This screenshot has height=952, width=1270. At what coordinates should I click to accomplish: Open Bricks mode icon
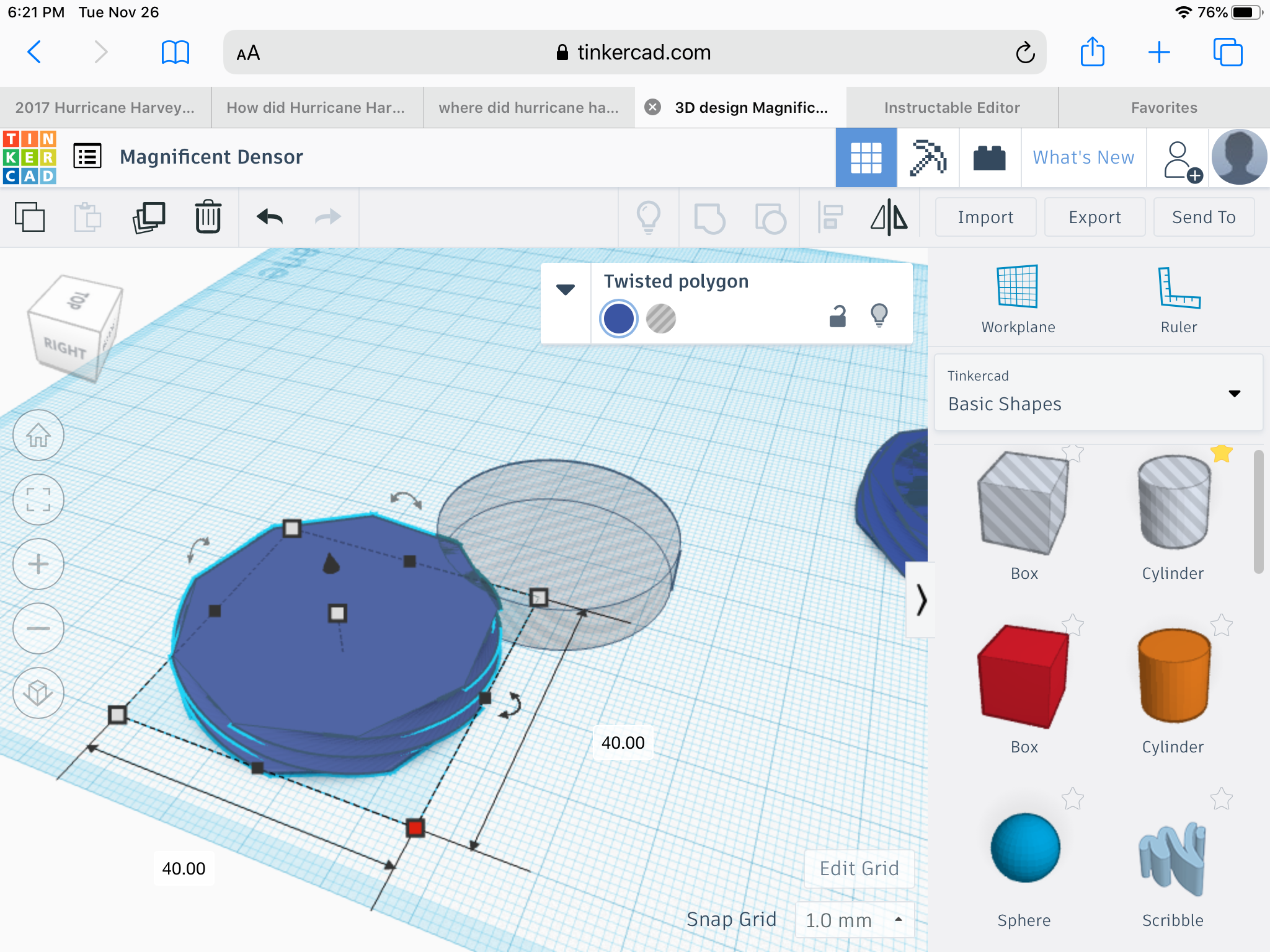tap(990, 157)
